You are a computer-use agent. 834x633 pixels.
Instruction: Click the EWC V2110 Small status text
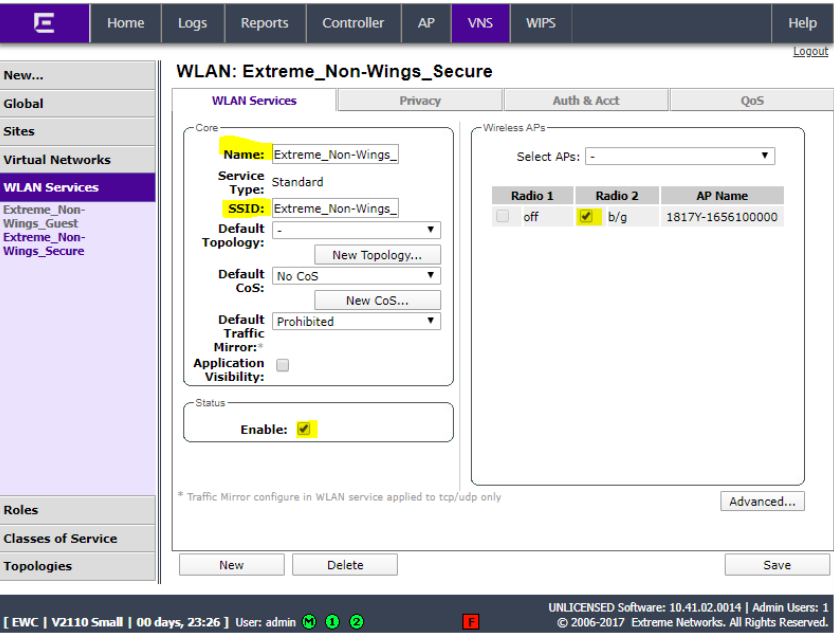(116, 622)
